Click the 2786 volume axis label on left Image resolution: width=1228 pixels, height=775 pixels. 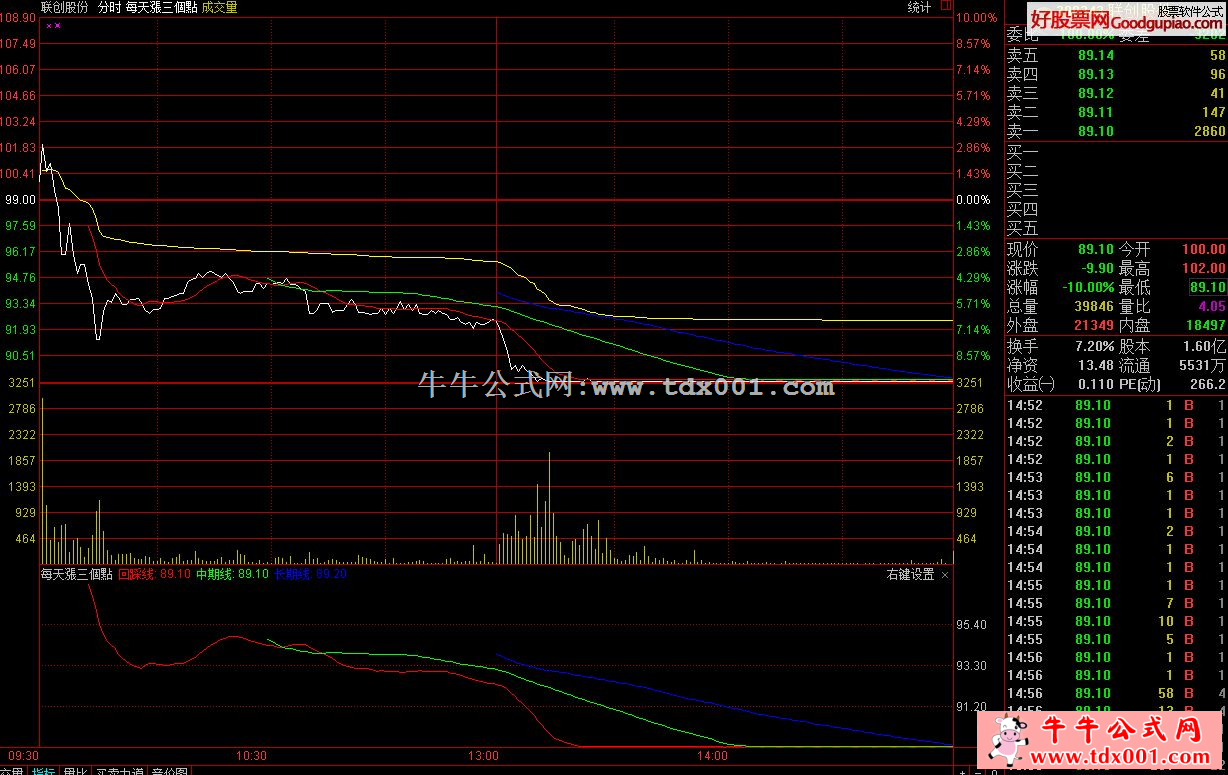22,408
